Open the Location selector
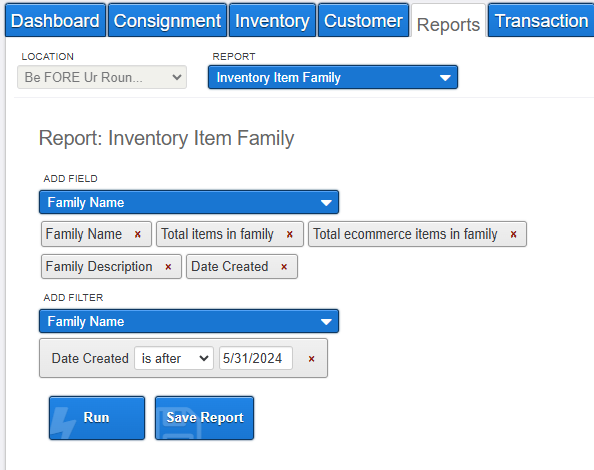The image size is (594, 470). (102, 77)
